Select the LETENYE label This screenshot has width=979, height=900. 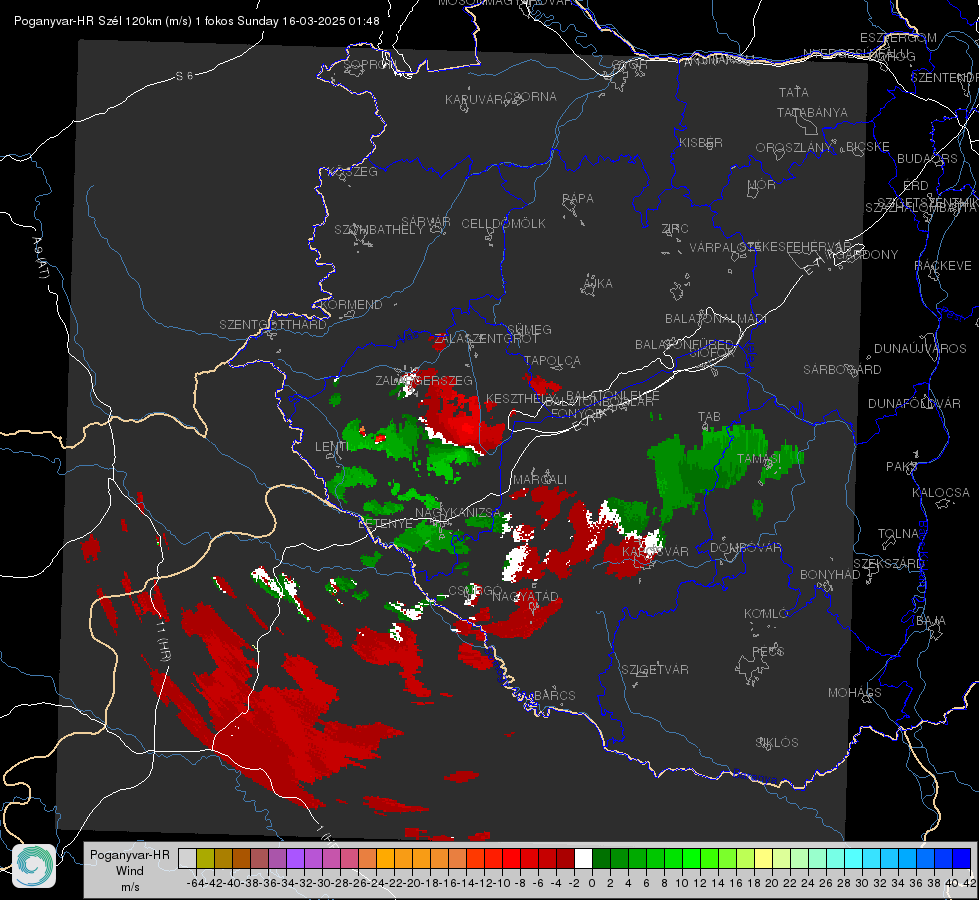[x=385, y=524]
